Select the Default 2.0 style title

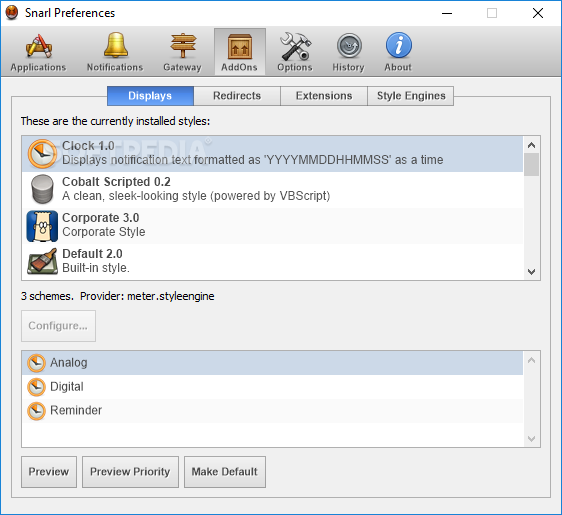(92, 254)
